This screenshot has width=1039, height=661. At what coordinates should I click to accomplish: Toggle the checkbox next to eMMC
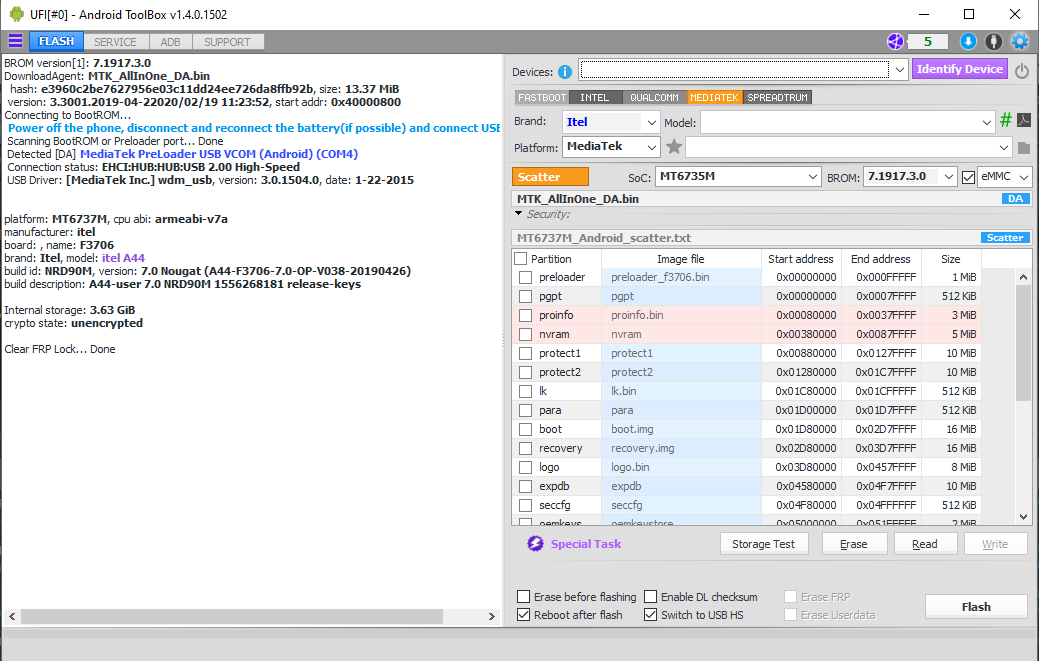coord(968,177)
